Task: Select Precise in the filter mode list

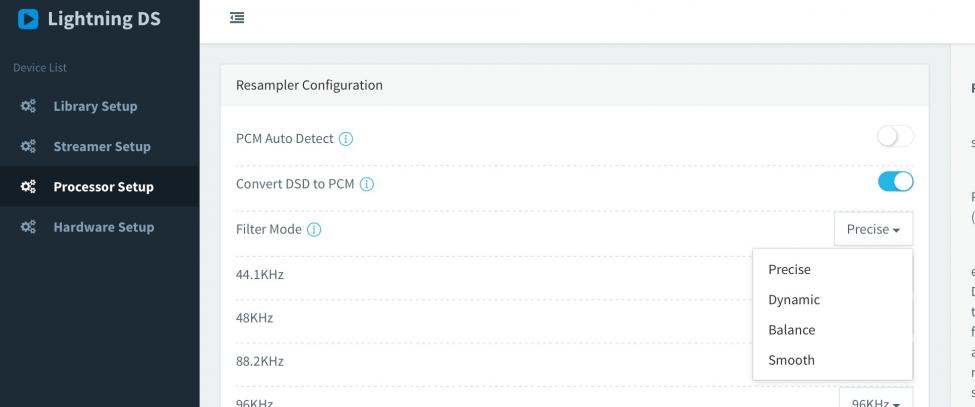Action: tap(790, 269)
